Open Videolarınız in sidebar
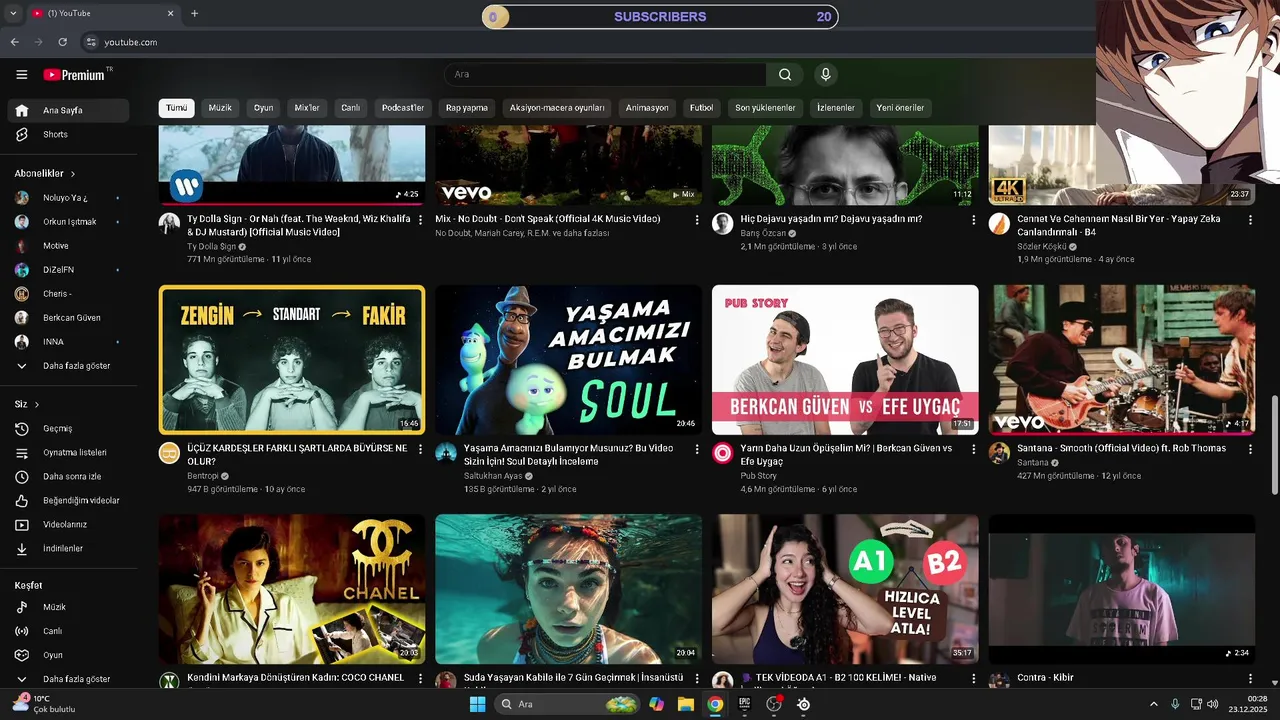 [68, 525]
